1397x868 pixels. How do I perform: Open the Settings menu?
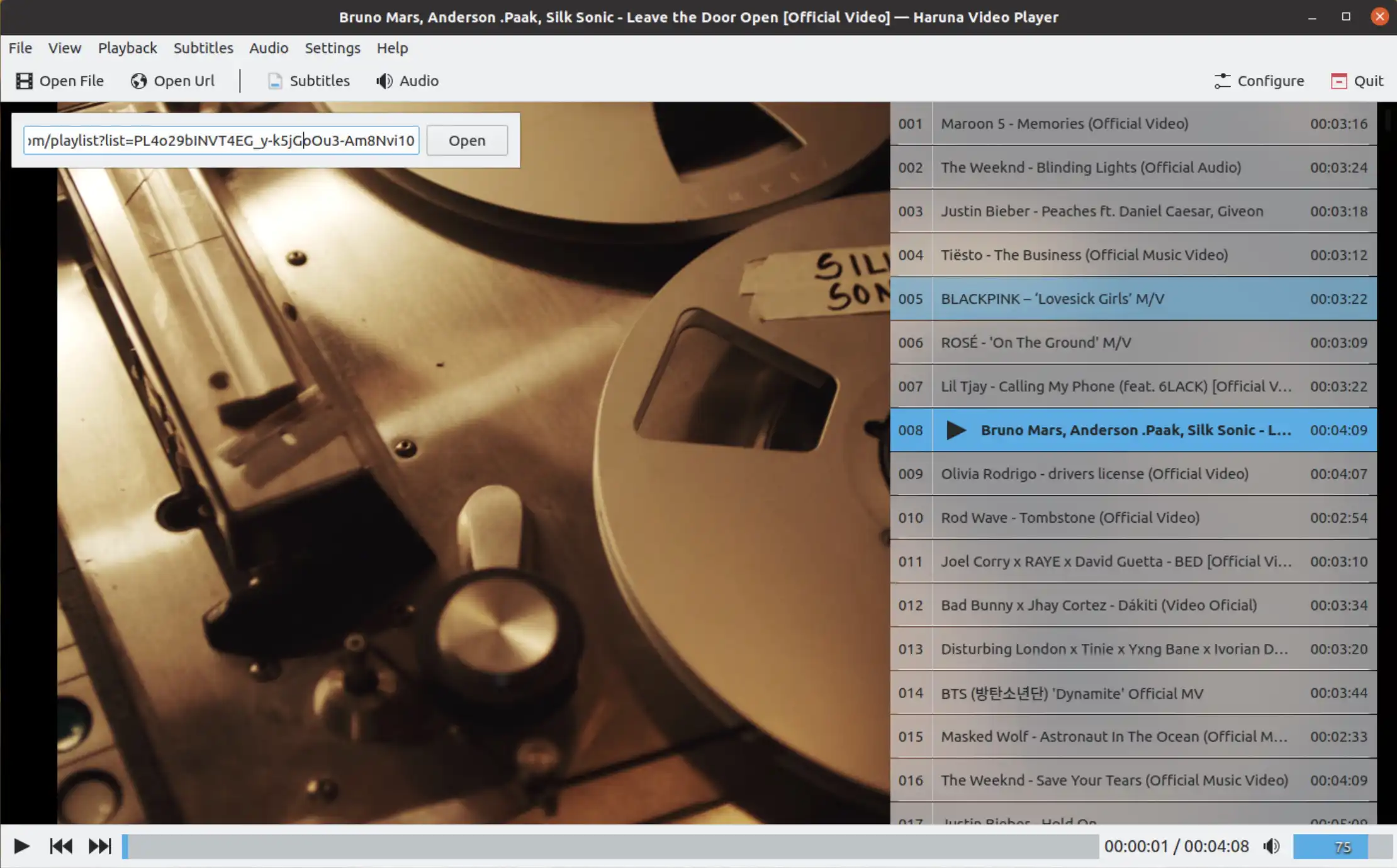pyautogui.click(x=332, y=48)
